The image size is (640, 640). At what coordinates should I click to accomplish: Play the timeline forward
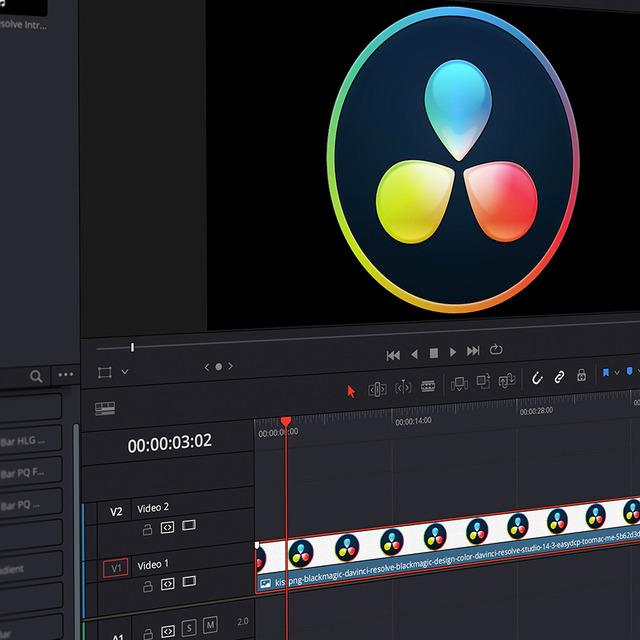[453, 352]
